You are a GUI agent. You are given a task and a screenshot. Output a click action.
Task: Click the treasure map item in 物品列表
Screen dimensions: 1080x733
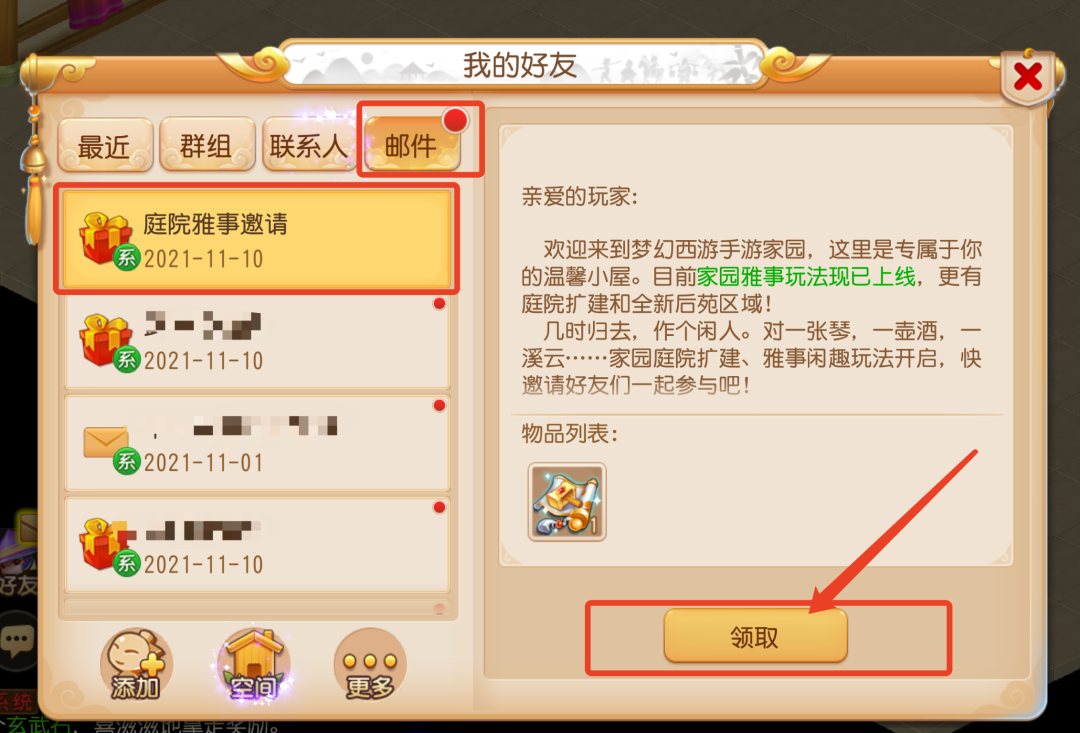567,502
